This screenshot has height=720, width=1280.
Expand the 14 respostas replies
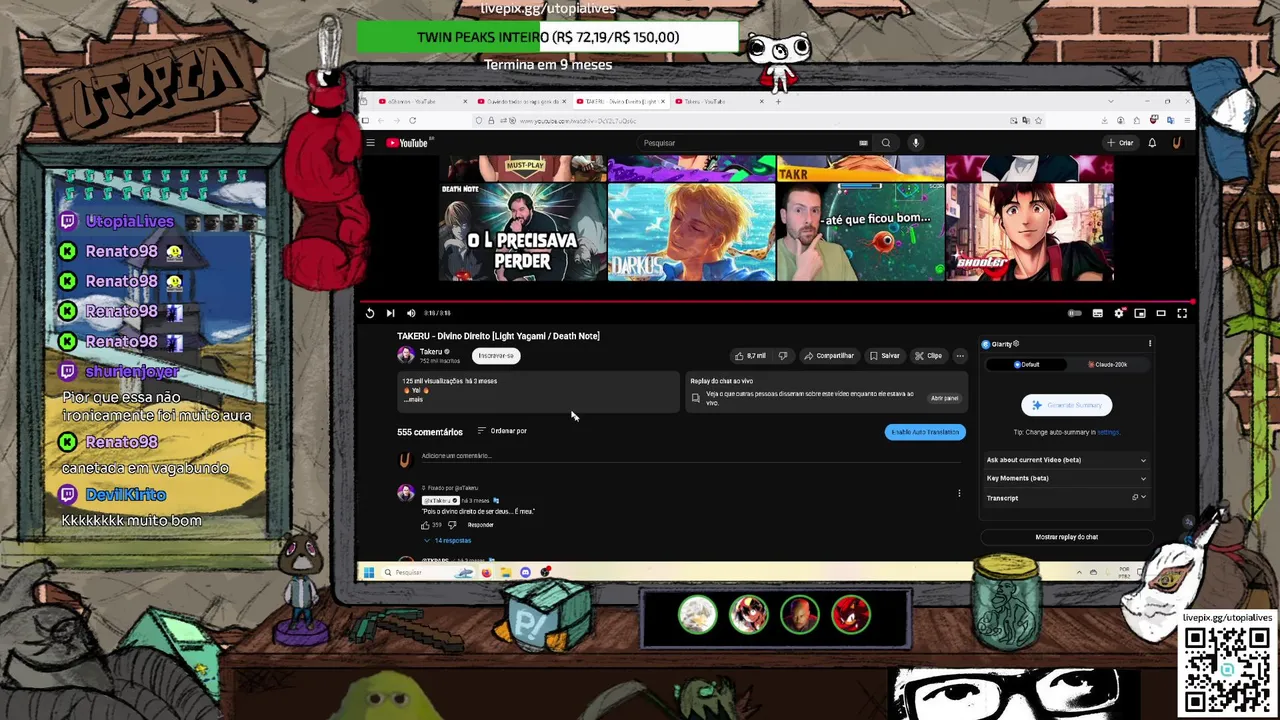tap(448, 540)
